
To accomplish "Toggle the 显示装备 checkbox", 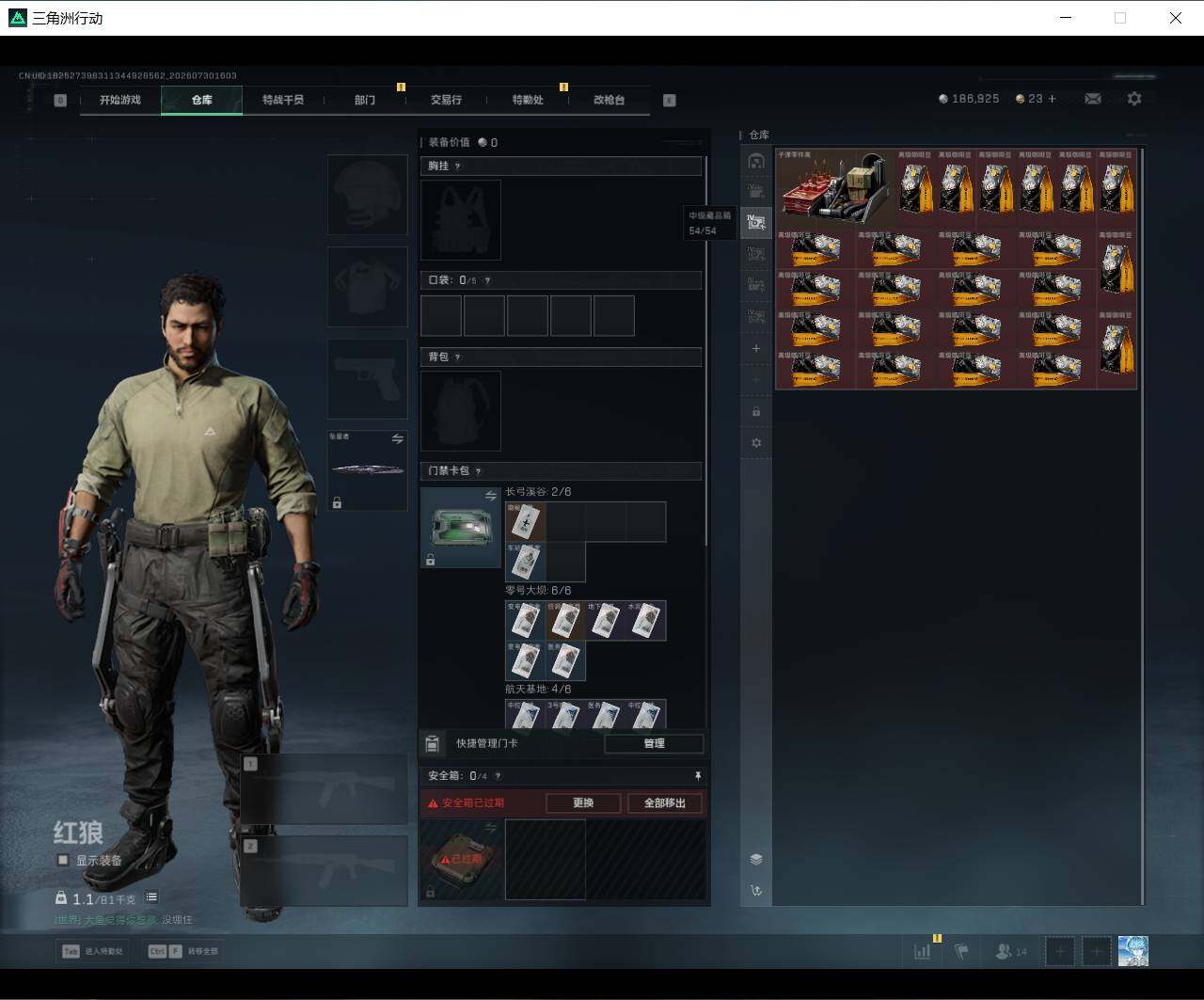I will [x=63, y=860].
